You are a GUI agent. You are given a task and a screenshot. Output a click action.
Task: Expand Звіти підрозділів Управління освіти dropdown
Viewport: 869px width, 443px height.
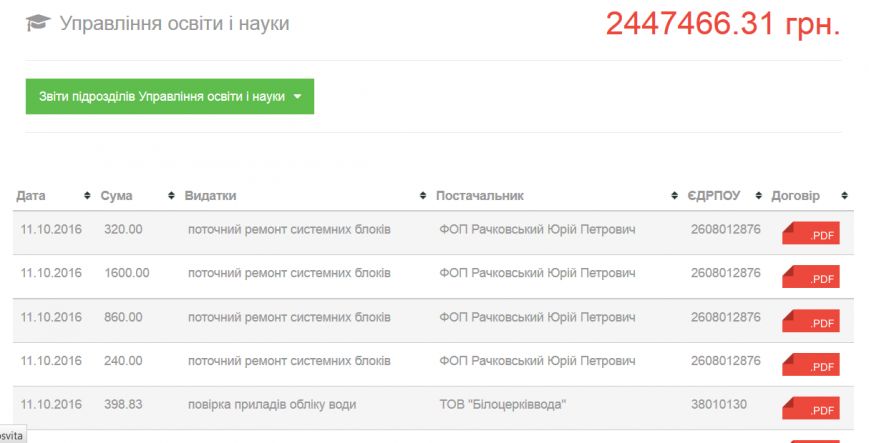[x=170, y=96]
